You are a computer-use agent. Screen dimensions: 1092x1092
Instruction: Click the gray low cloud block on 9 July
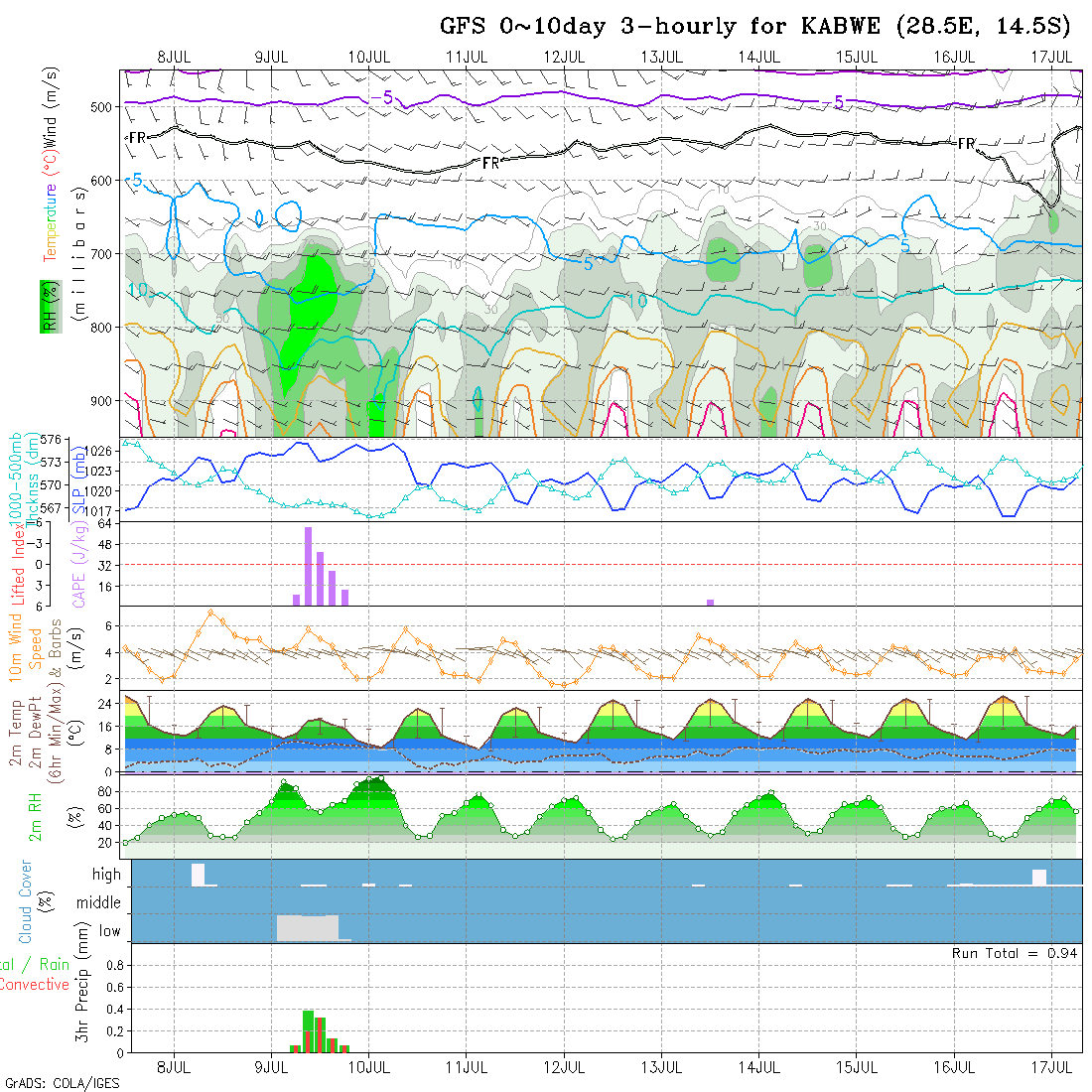click(308, 927)
